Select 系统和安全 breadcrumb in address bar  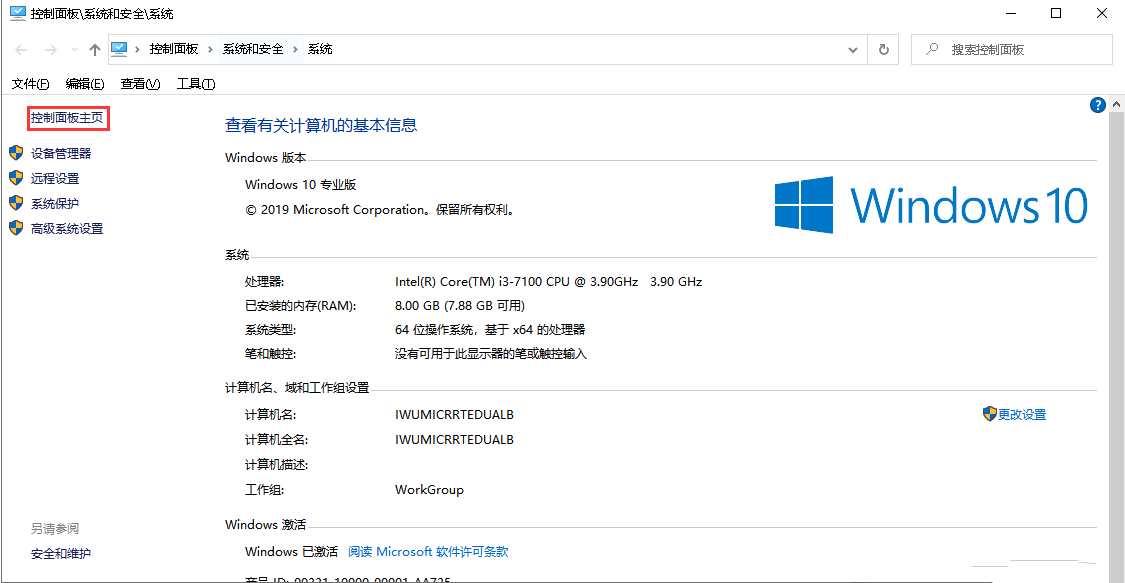pyautogui.click(x=253, y=49)
